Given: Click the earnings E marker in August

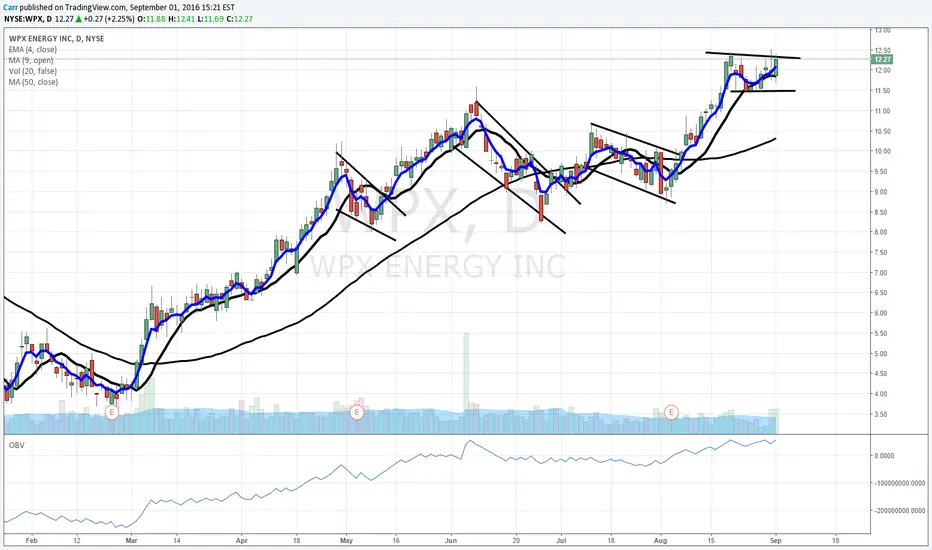Looking at the screenshot, I should point(672,412).
